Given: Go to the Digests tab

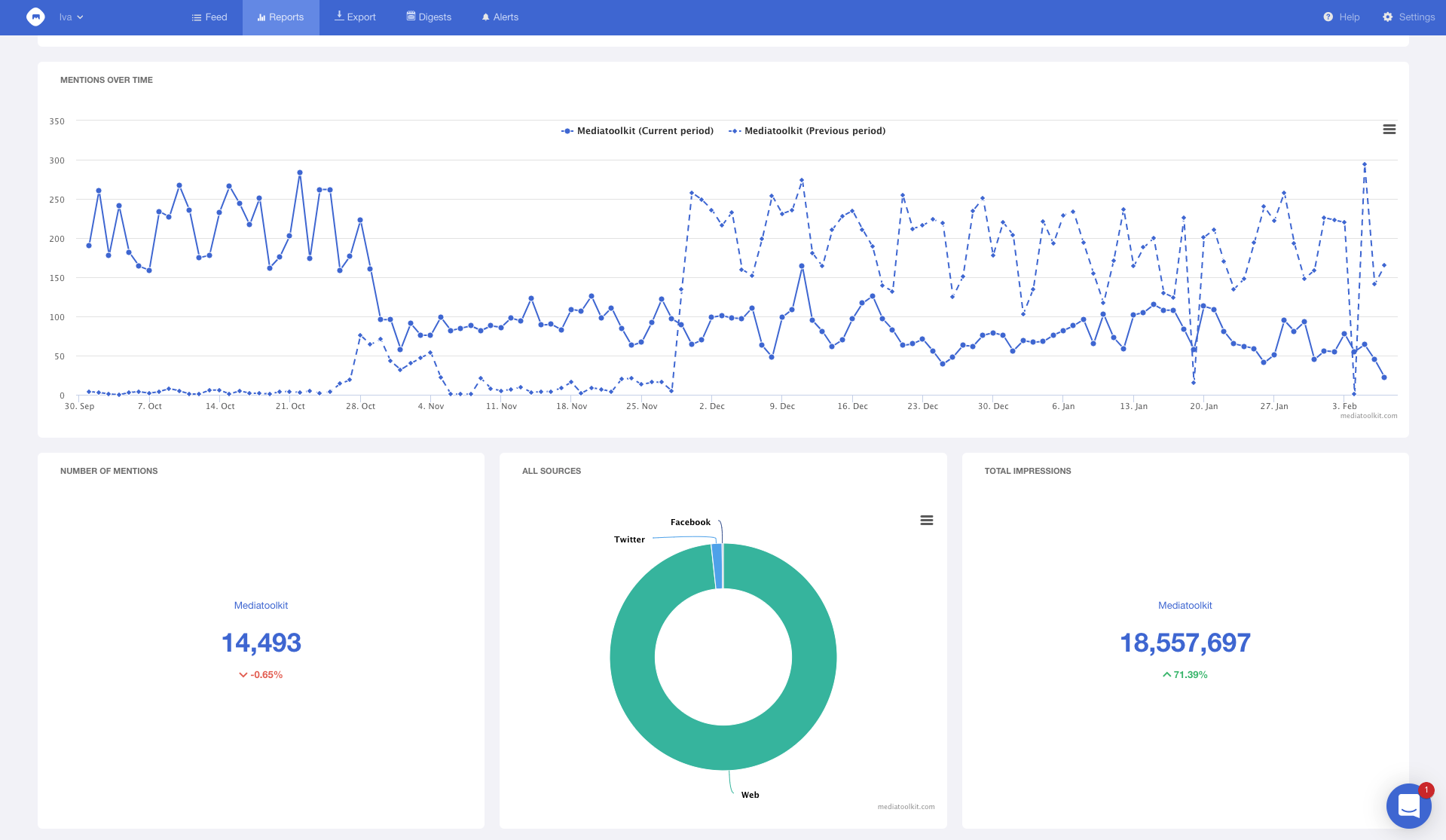Looking at the screenshot, I should (x=429, y=17).
